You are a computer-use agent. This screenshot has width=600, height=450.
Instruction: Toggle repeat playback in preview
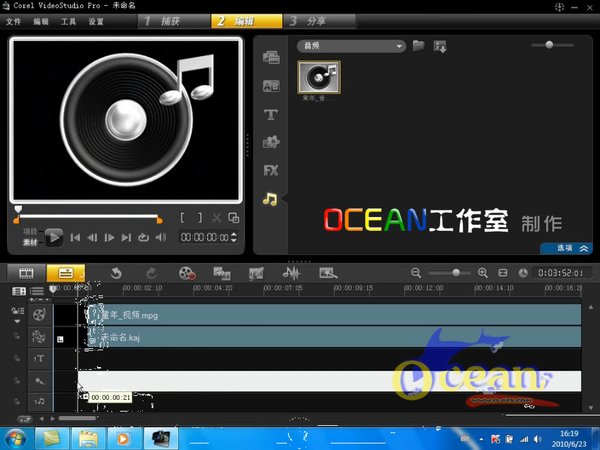point(143,237)
